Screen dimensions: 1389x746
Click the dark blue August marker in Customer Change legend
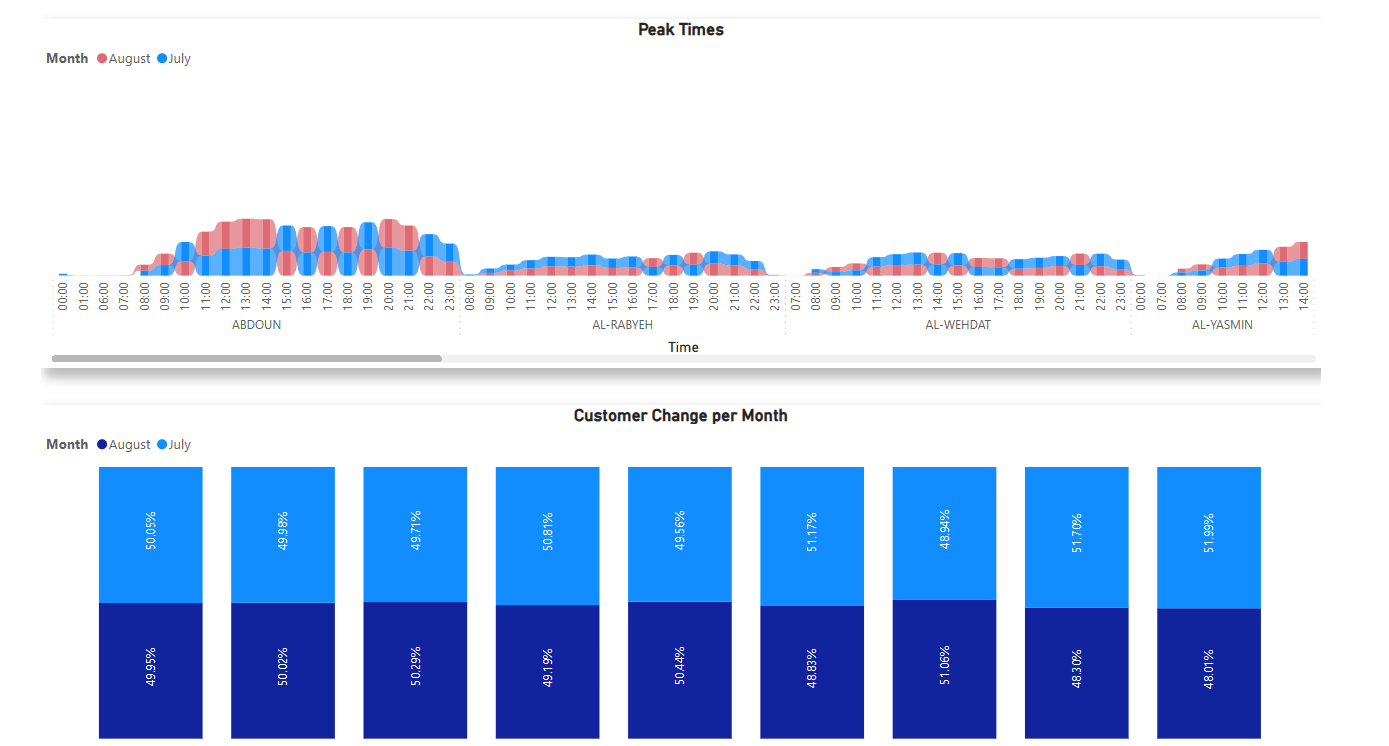tap(102, 445)
